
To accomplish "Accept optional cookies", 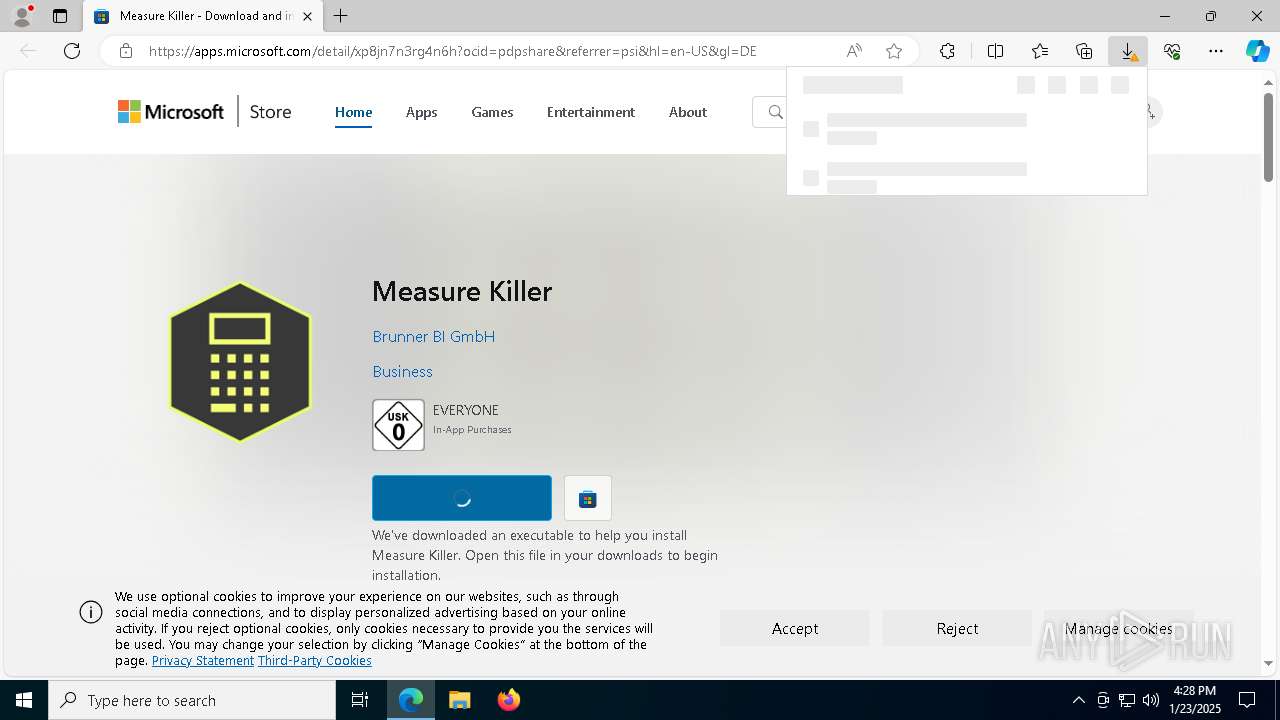I will [x=795, y=628].
